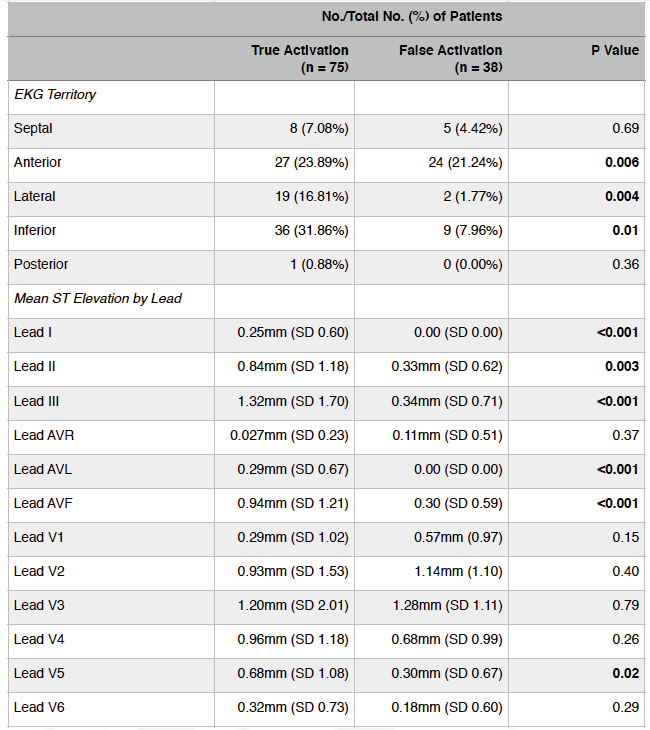Click the Lead AVF true activation value 0.94mm
This screenshot has height=730, width=650.
click(293, 503)
